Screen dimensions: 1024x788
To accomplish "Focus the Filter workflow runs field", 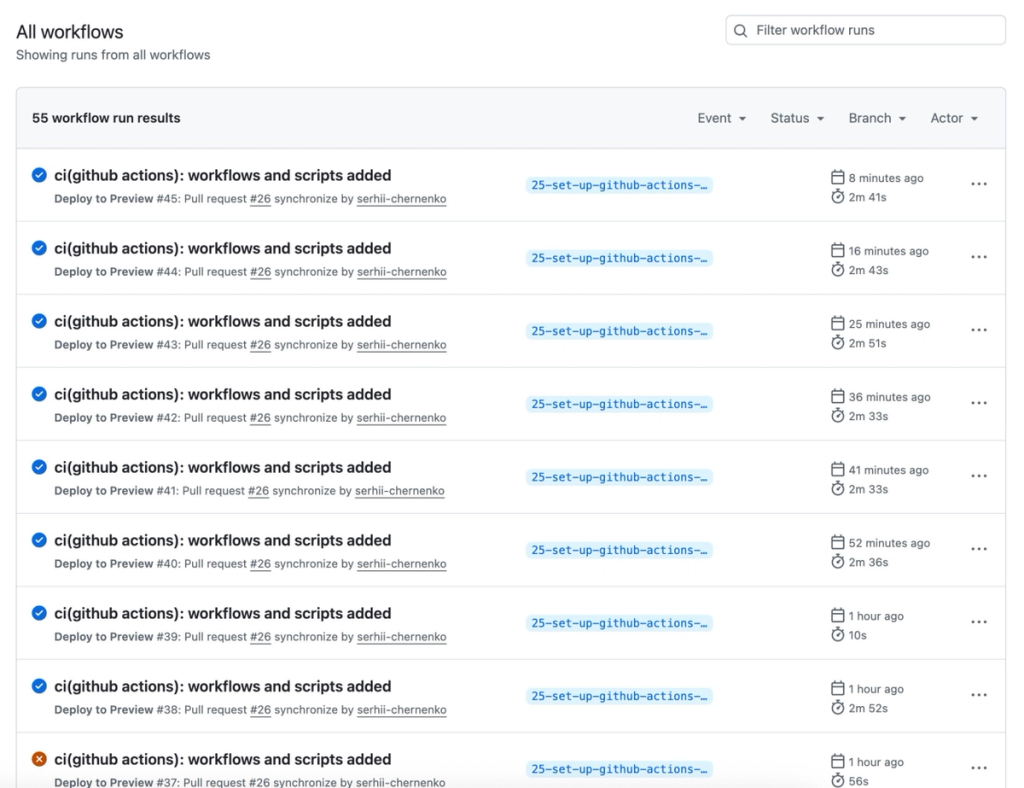I will point(865,31).
